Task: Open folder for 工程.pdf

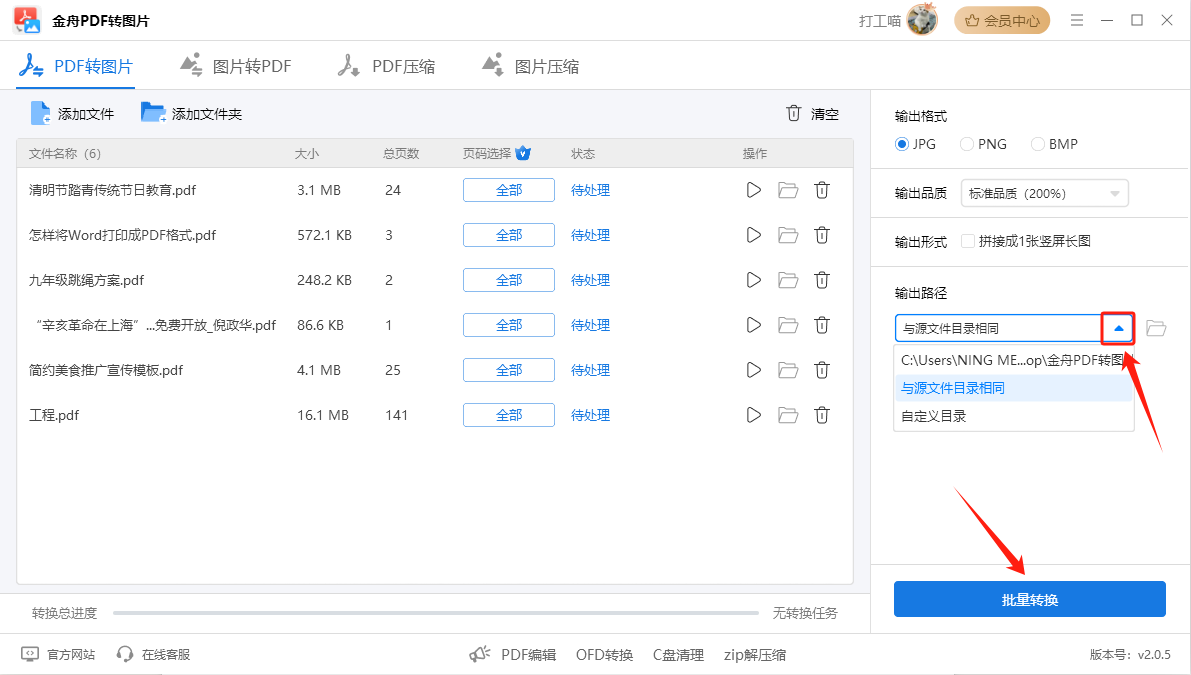Action: click(788, 415)
